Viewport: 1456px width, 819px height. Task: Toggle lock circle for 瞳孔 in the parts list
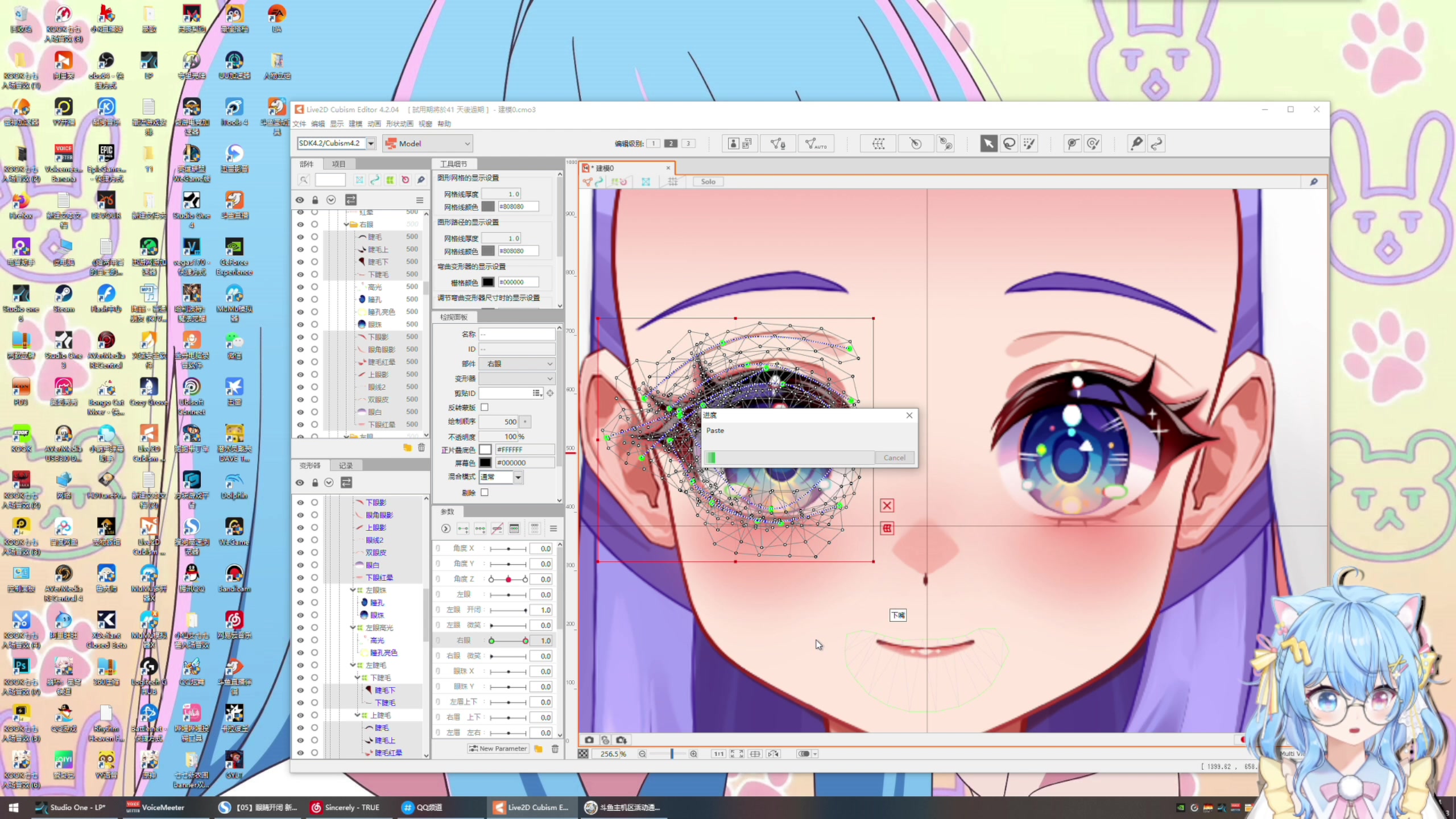(x=315, y=299)
